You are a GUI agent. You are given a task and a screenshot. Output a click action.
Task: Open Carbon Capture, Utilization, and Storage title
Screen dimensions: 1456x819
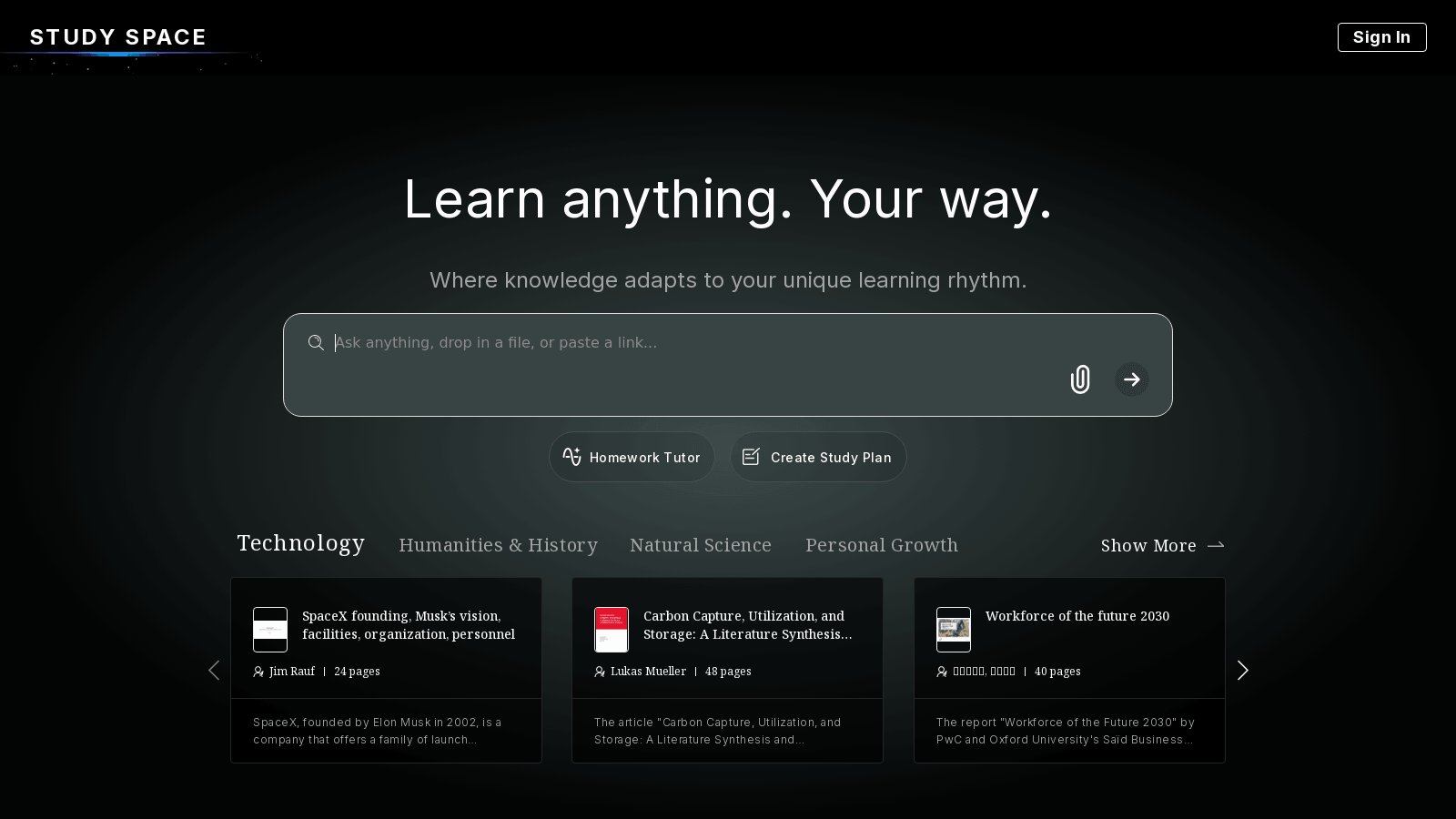748,625
